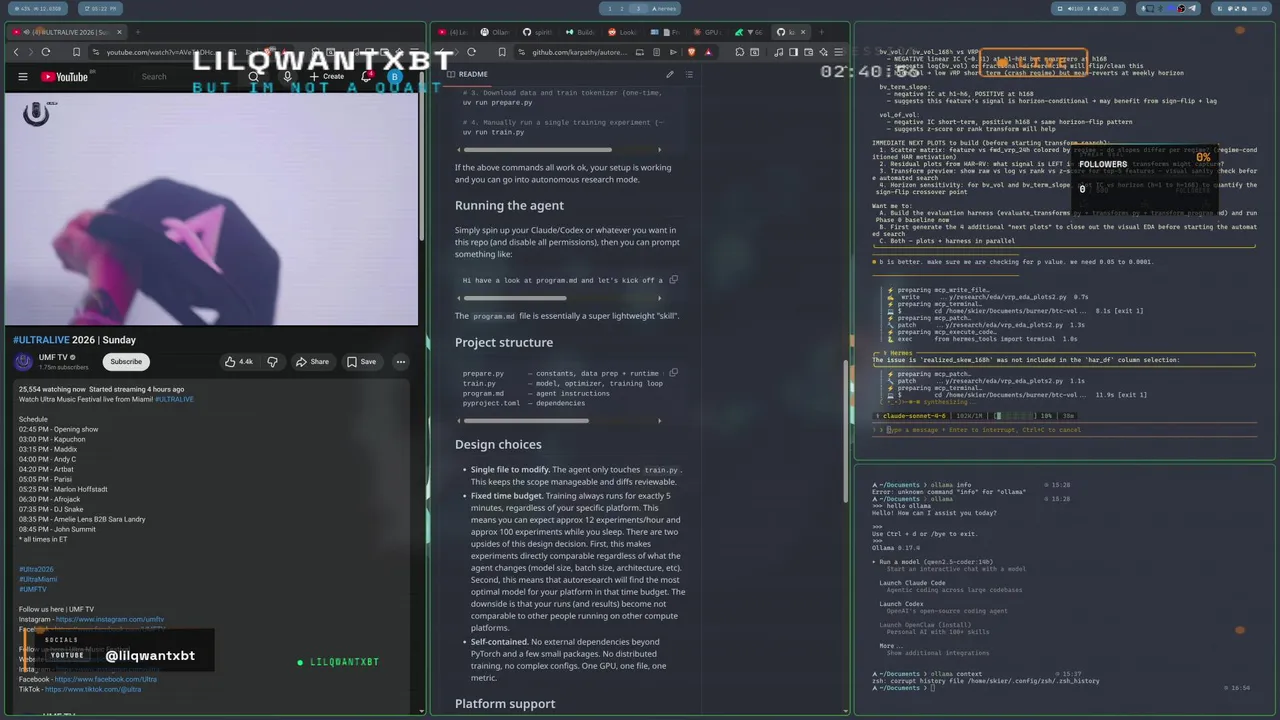Go back in the YouTube browser window
Image resolution: width=1280 pixels, height=720 pixels.
click(x=16, y=52)
